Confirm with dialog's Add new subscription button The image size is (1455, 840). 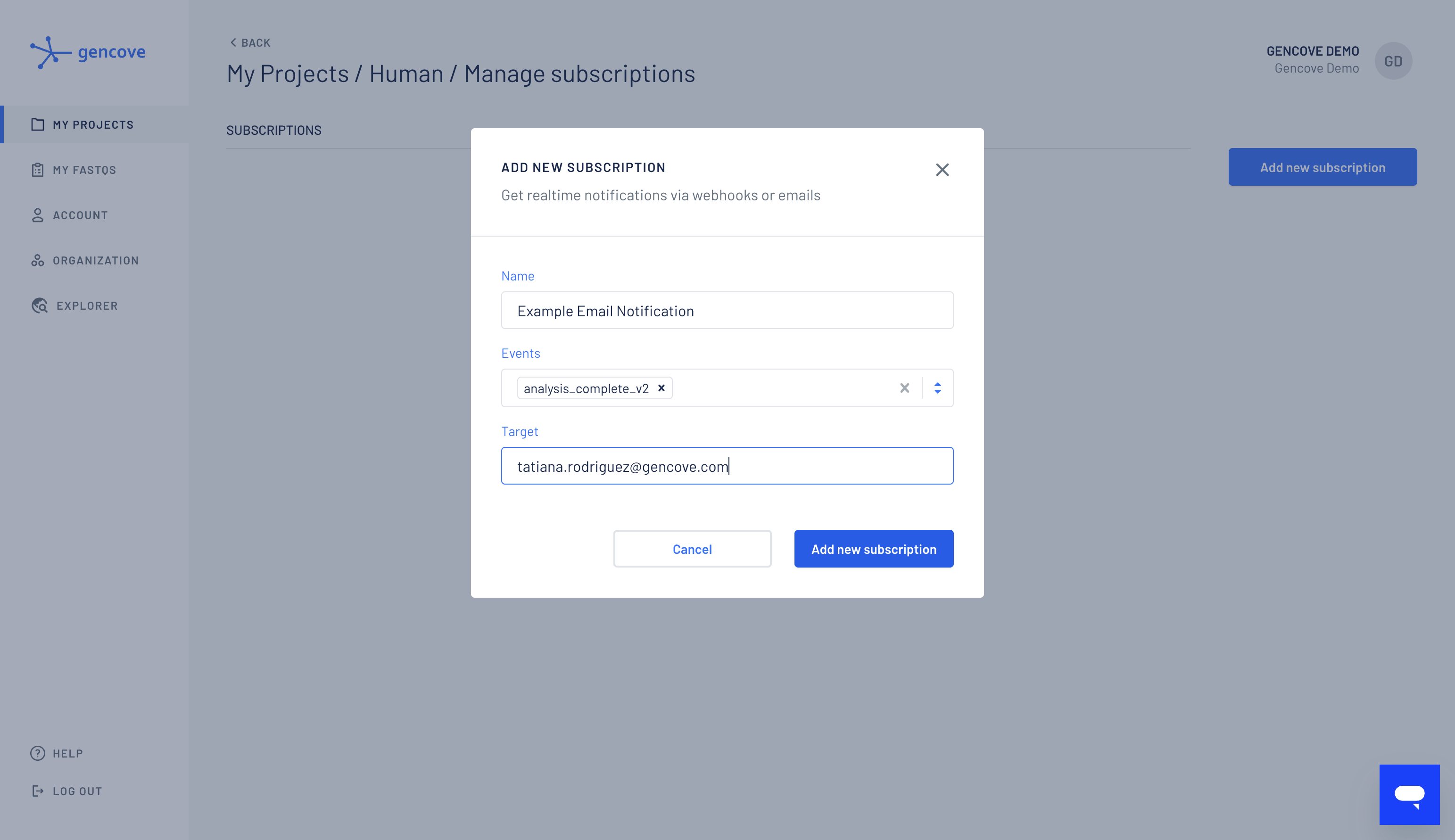(874, 549)
